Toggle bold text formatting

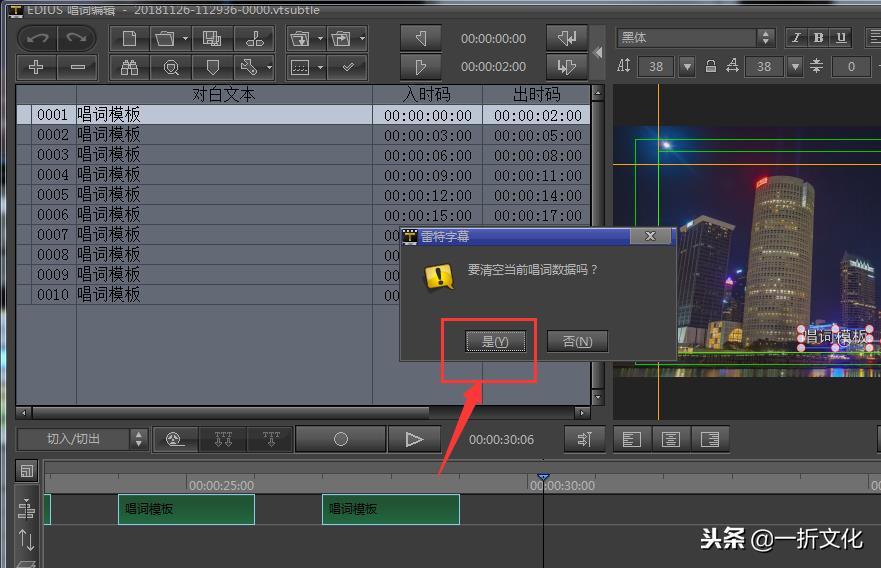click(818, 38)
